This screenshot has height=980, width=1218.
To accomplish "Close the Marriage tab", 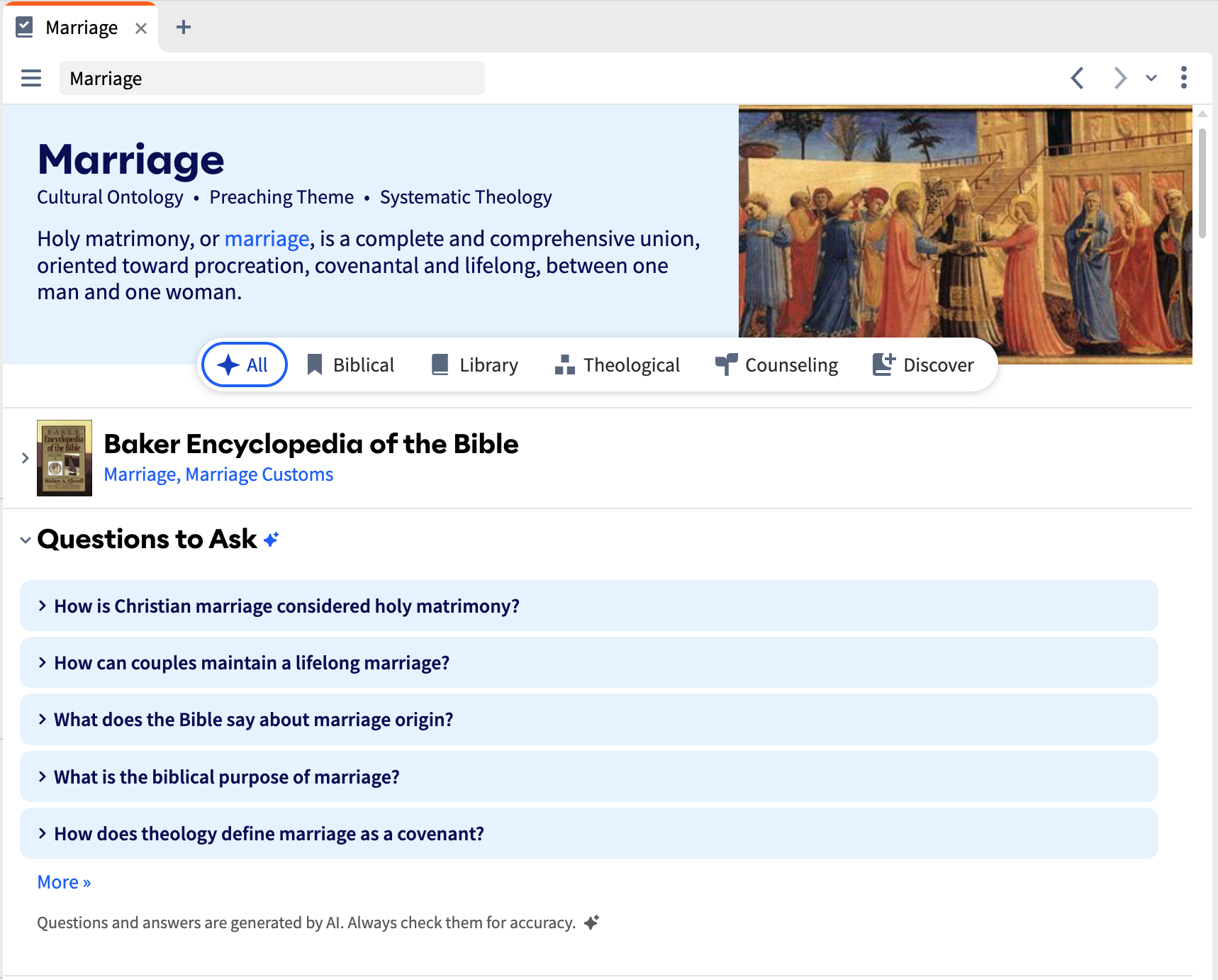I will [x=141, y=28].
